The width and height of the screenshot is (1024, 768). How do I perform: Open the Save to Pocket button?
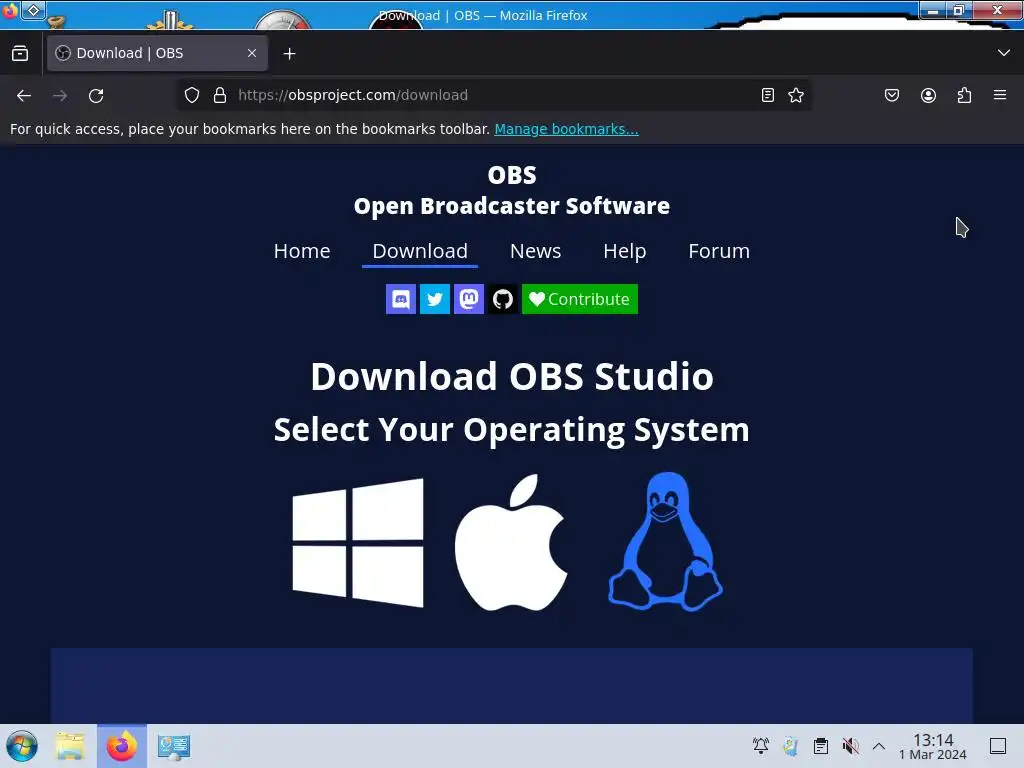pyautogui.click(x=892, y=95)
